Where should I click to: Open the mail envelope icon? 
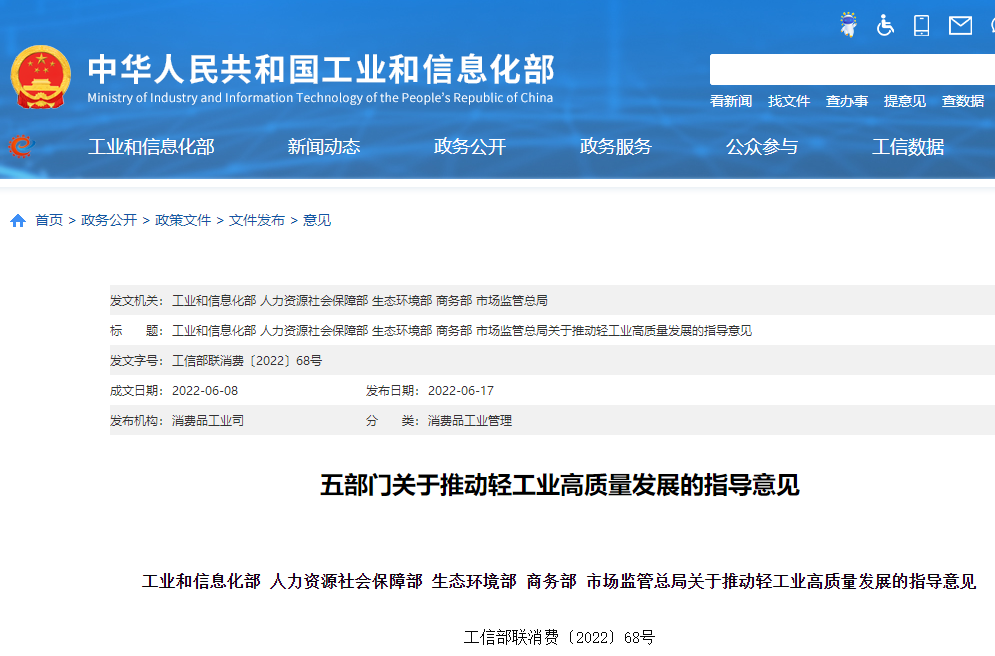960,25
